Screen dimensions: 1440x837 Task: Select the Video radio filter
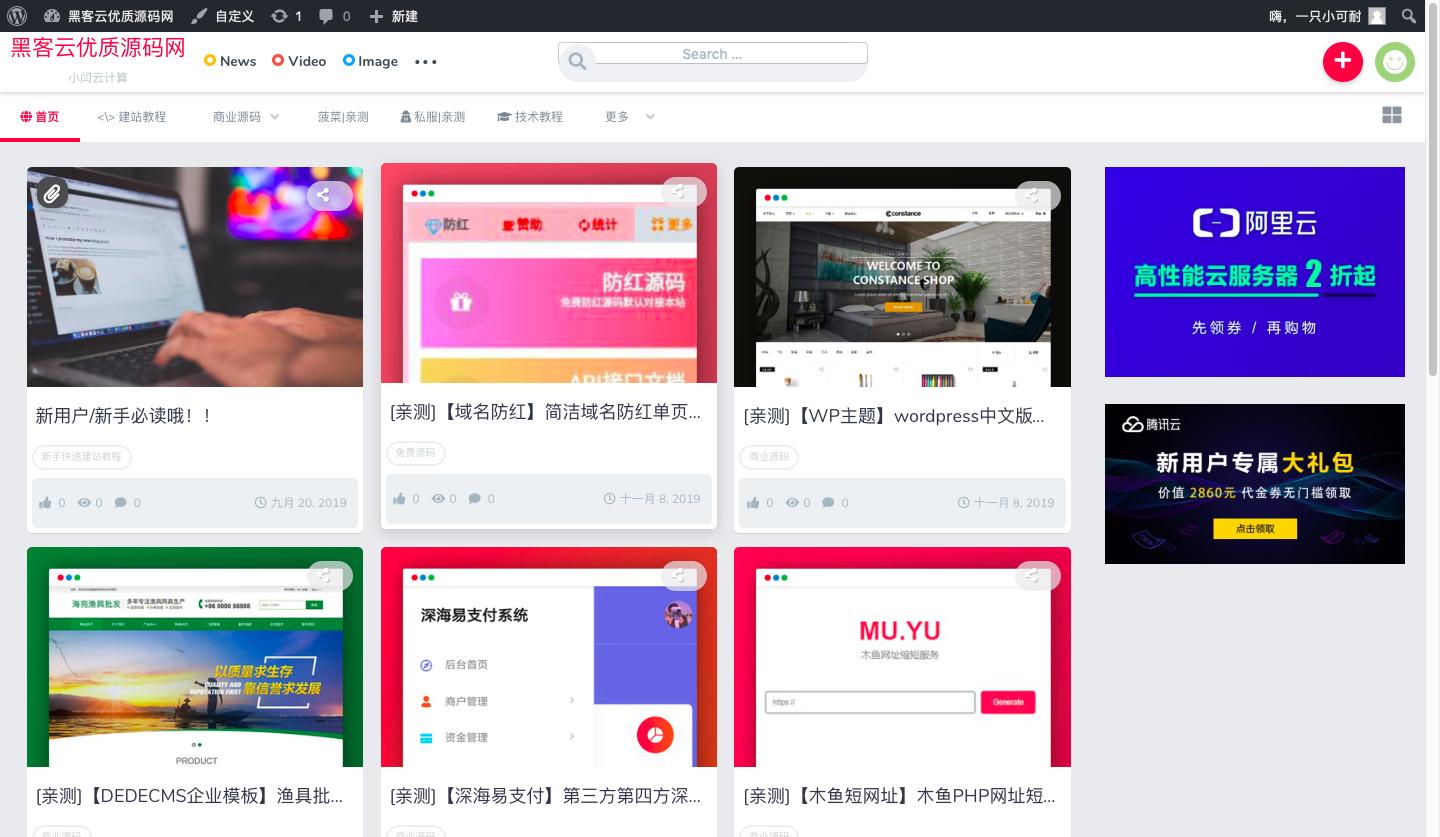[278, 61]
